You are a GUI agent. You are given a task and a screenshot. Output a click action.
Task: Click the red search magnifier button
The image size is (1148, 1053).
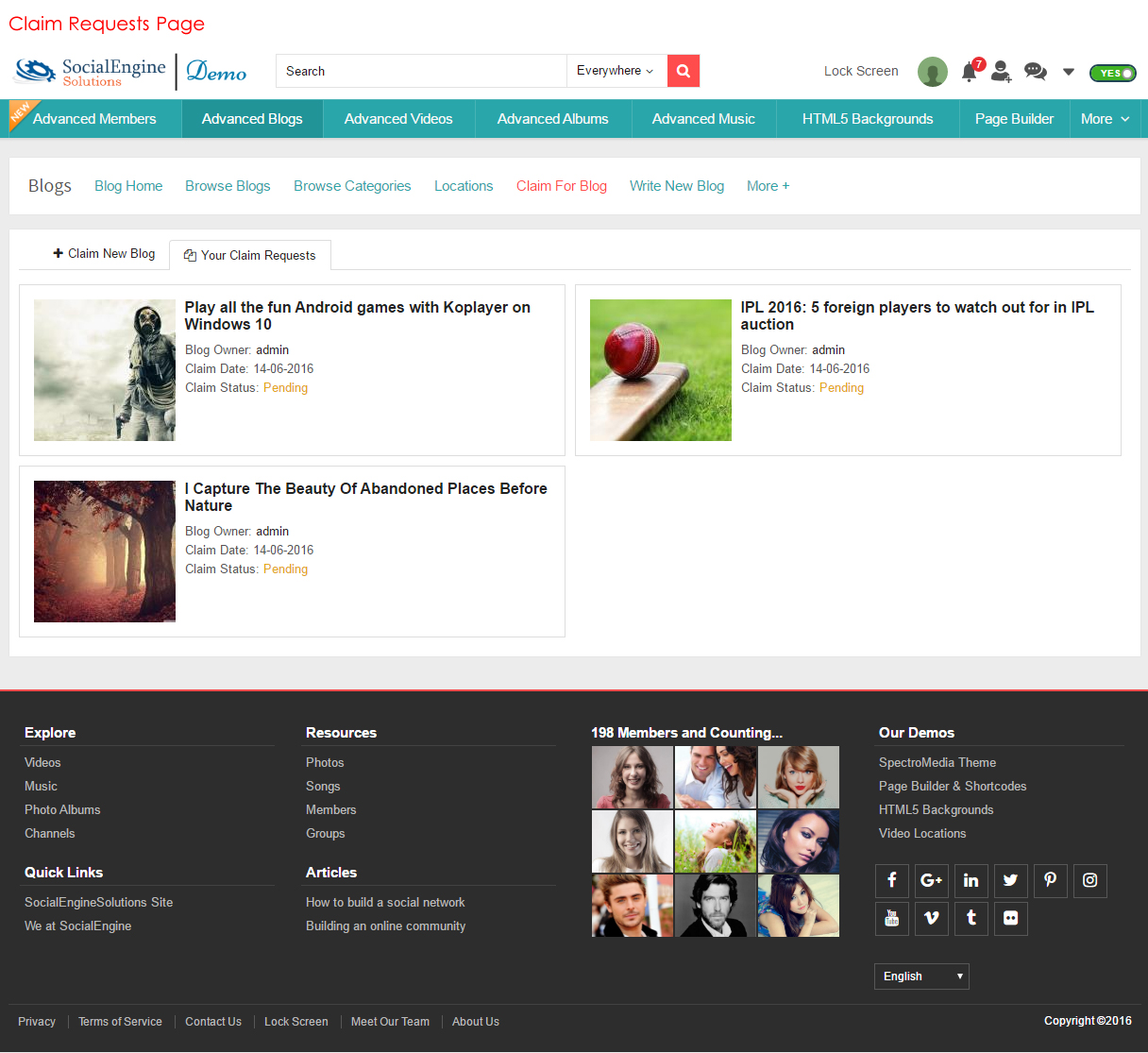click(683, 71)
